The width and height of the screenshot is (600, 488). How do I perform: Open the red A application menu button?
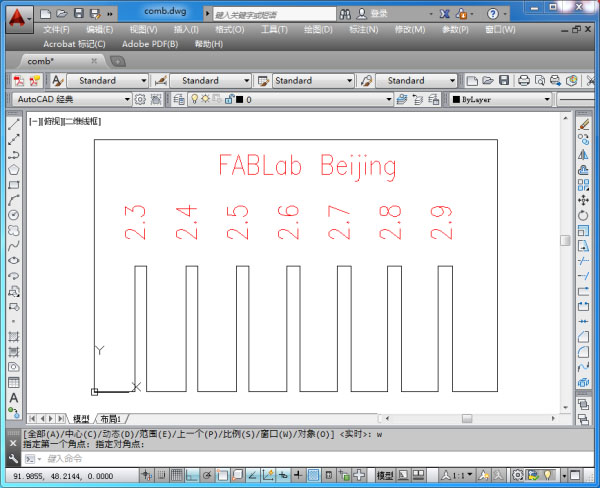(x=18, y=18)
